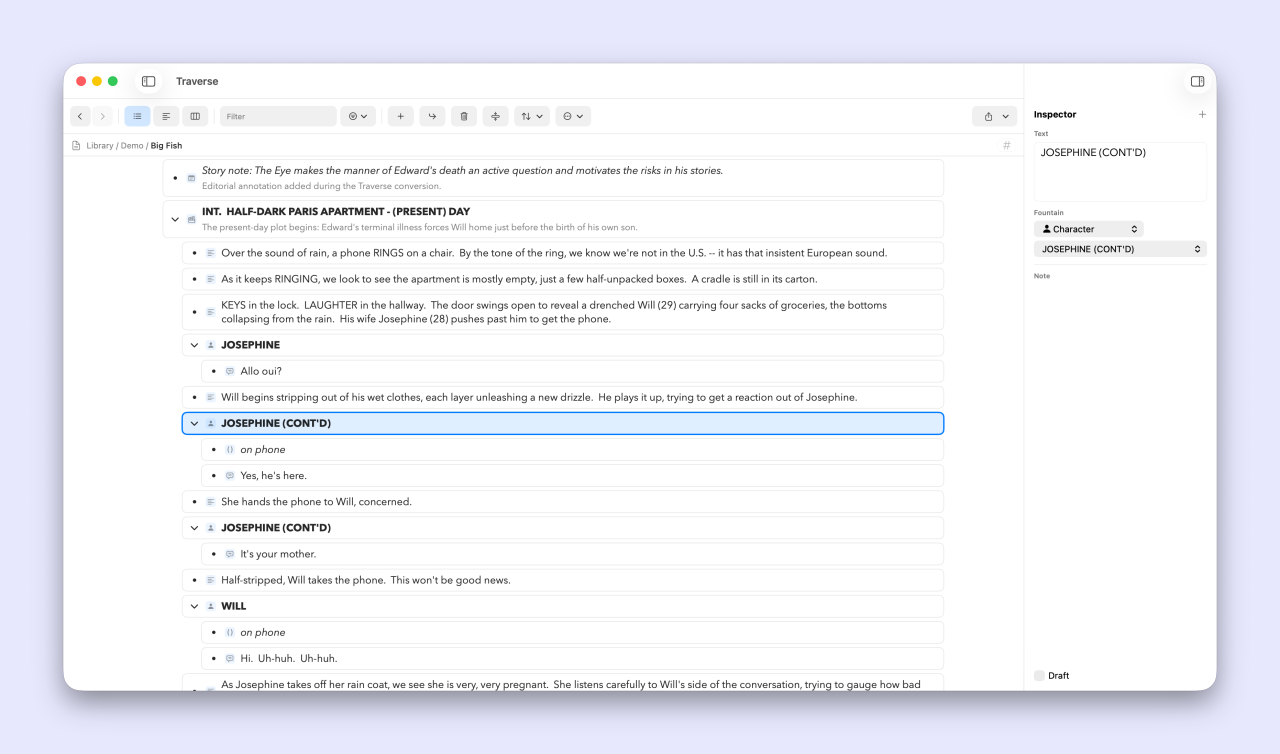Switch to the plain text view mode
The height and width of the screenshot is (754, 1280).
click(166, 116)
